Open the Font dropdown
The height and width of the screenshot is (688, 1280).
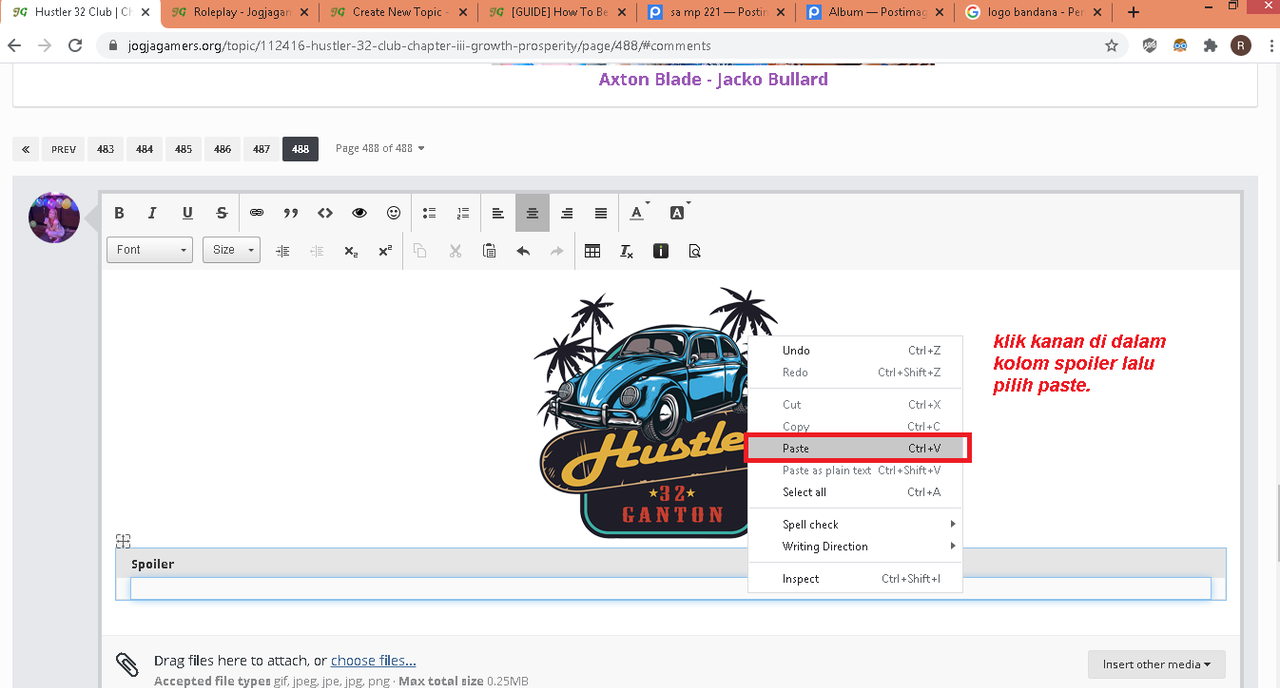coord(150,250)
